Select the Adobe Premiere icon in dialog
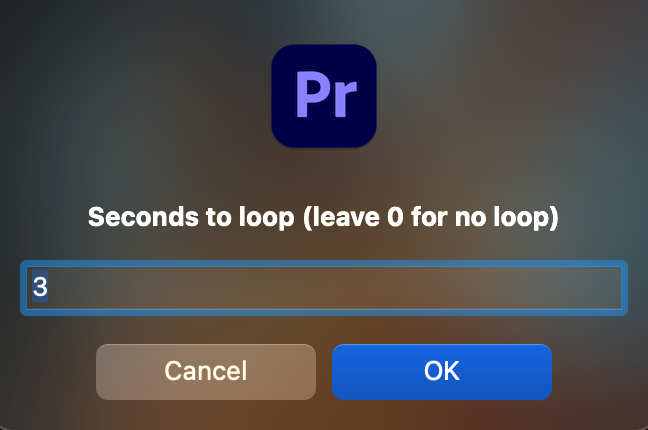 324,96
